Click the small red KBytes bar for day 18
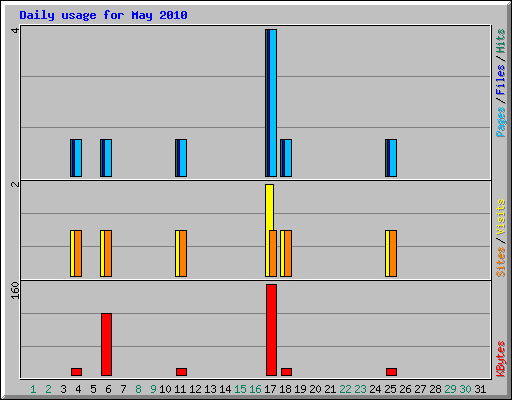 286,372
